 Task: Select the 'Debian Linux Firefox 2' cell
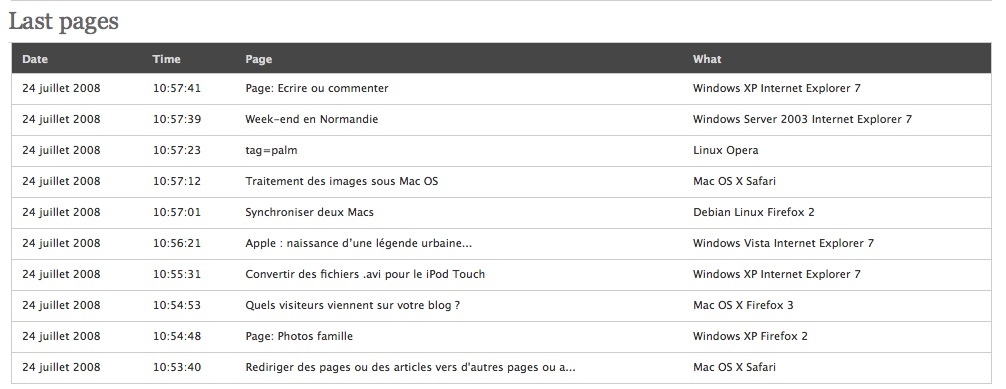click(x=753, y=212)
